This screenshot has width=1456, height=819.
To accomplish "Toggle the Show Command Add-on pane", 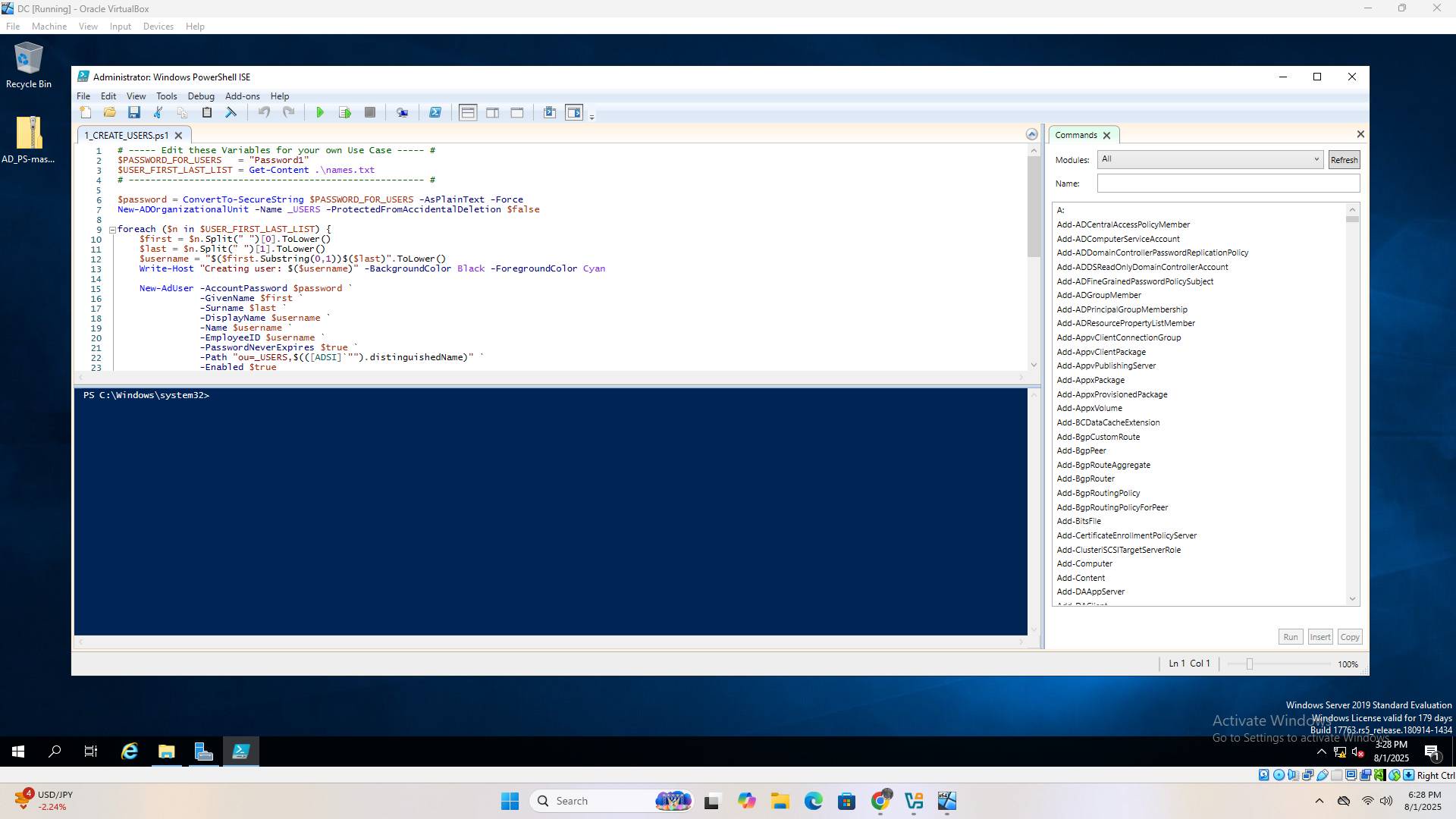I will [574, 113].
